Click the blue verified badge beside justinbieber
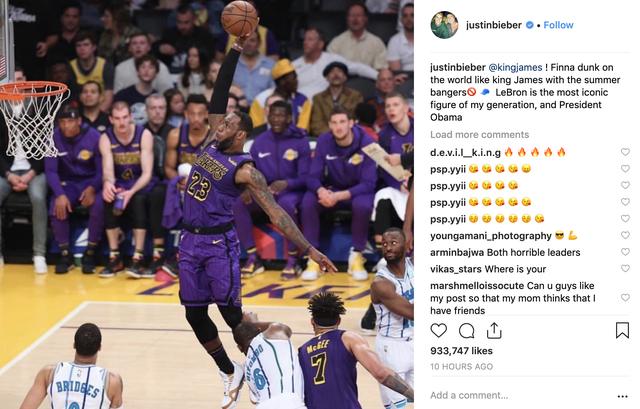Screen dimensions: 640x409 pos(529,25)
